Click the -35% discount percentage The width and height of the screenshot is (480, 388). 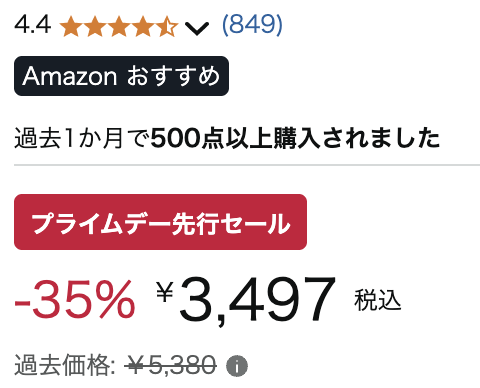click(x=75, y=299)
